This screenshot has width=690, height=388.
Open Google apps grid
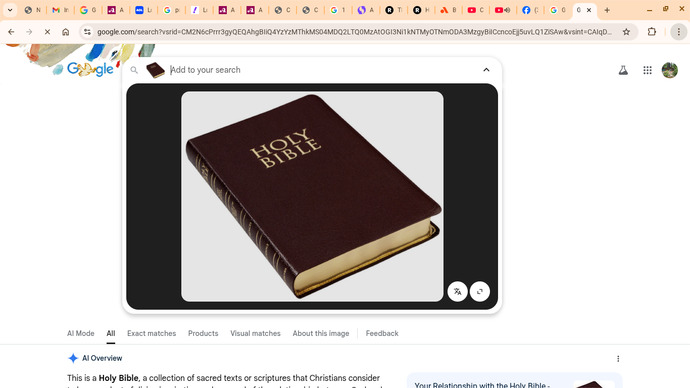647,70
